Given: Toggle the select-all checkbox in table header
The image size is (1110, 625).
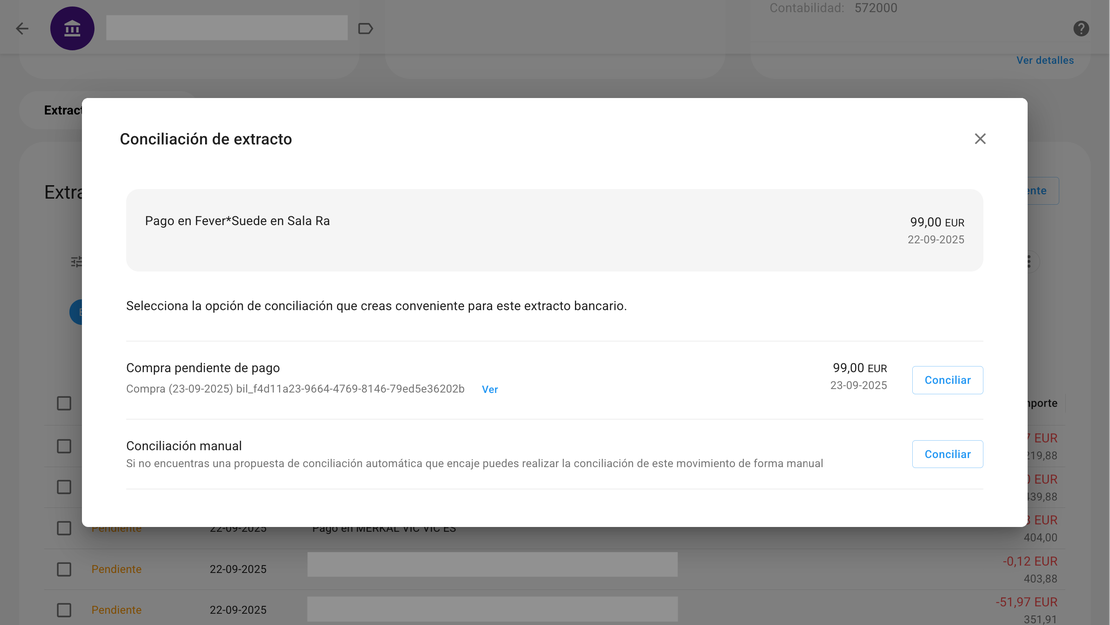Looking at the screenshot, I should [64, 404].
